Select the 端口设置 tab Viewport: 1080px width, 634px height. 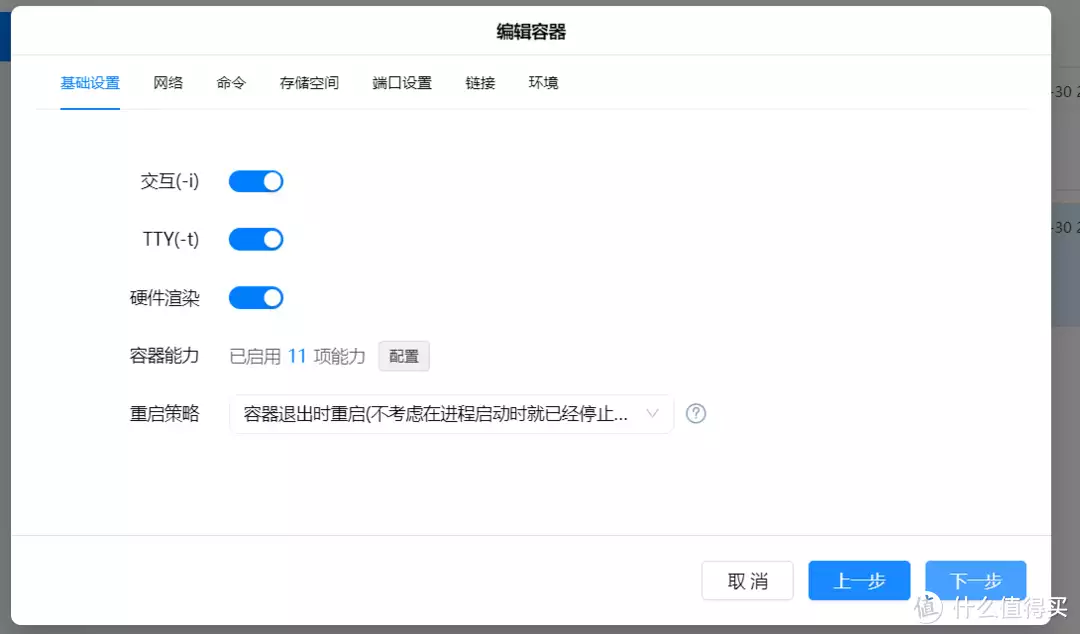402,83
